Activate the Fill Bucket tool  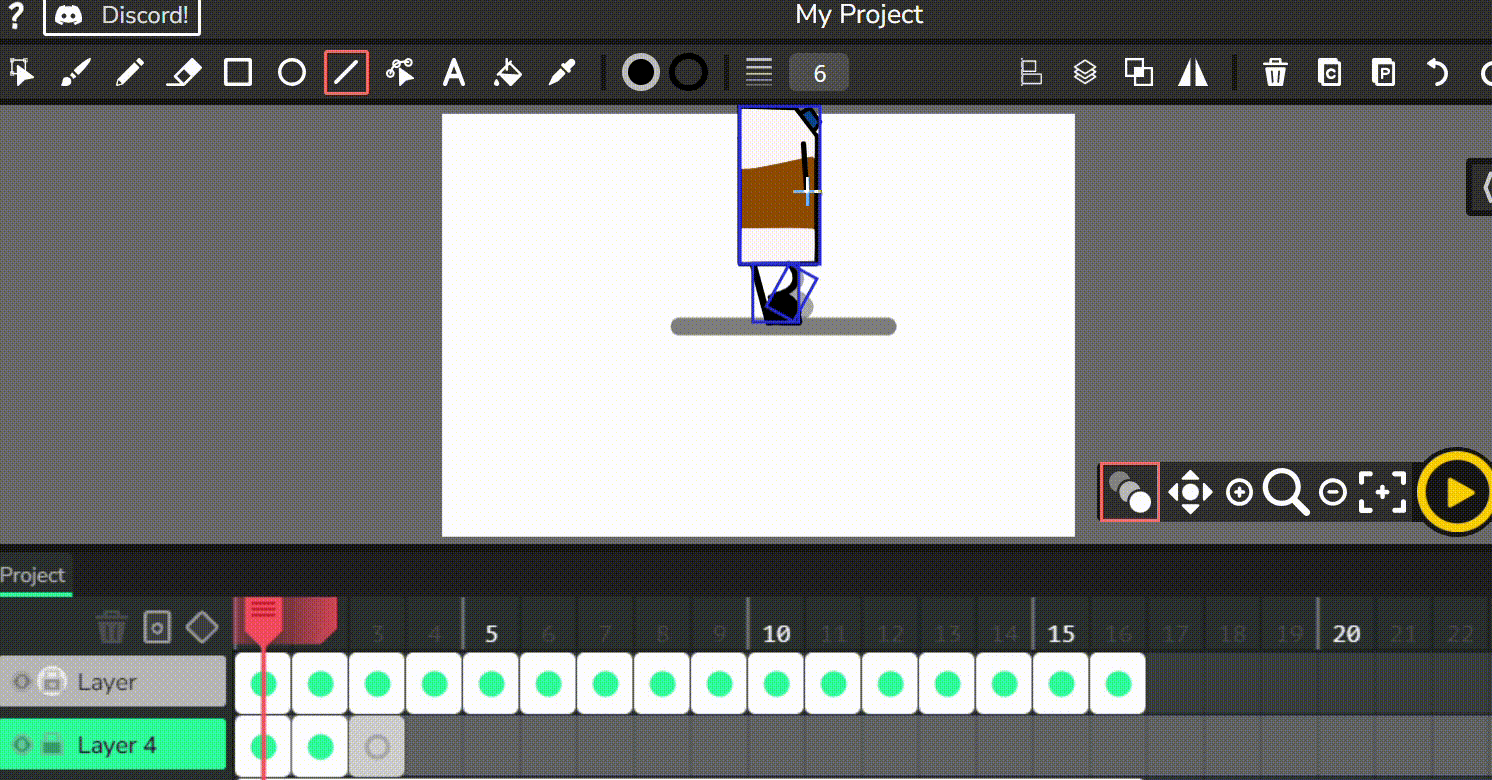508,73
